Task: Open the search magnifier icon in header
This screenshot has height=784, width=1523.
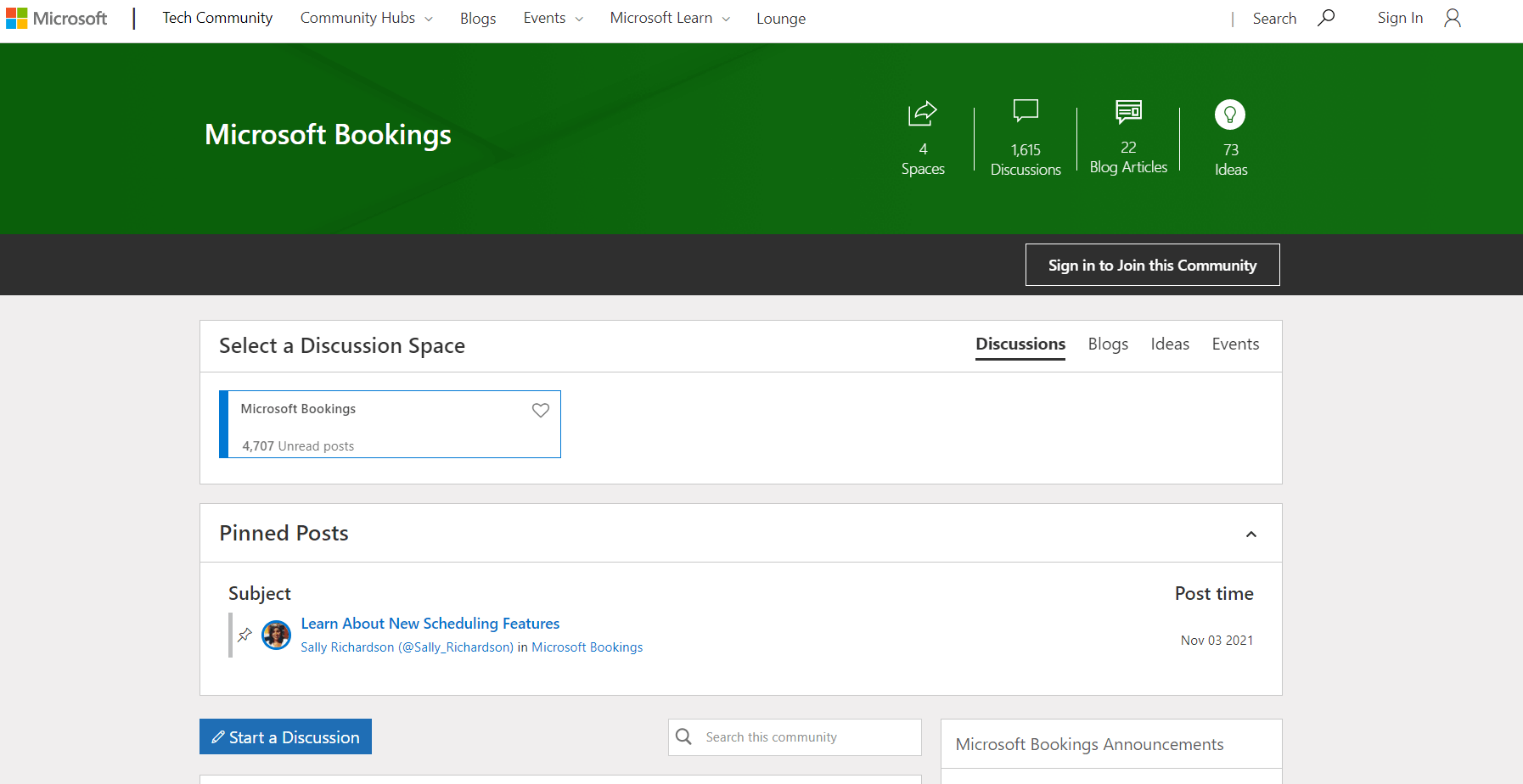Action: [1326, 18]
